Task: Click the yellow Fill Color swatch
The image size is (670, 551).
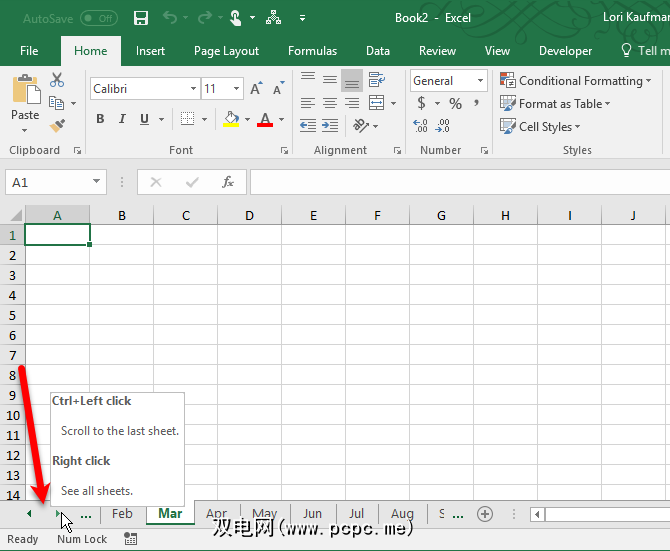Action: tap(232, 119)
